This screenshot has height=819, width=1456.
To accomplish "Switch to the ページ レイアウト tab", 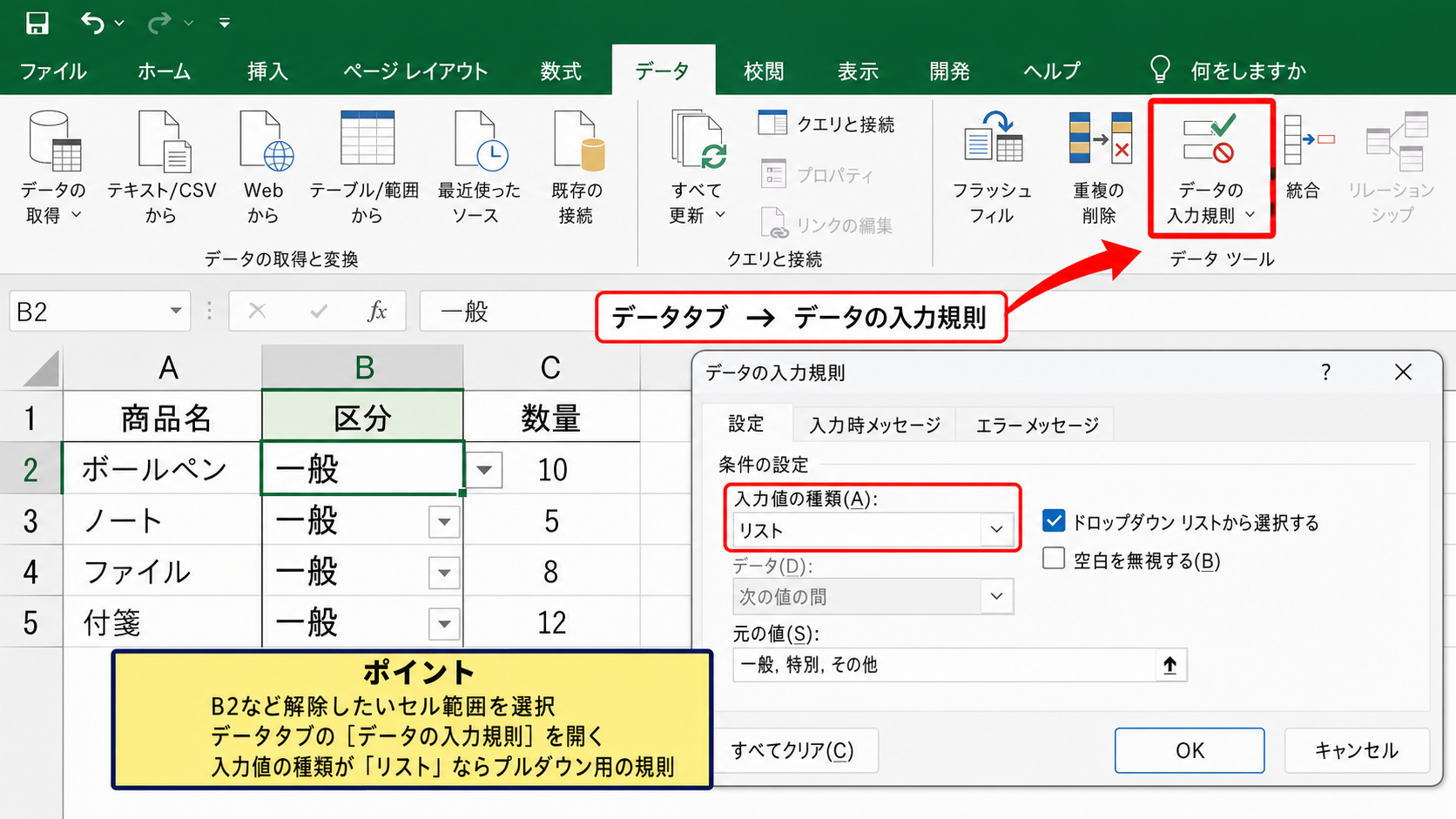I will click(415, 70).
